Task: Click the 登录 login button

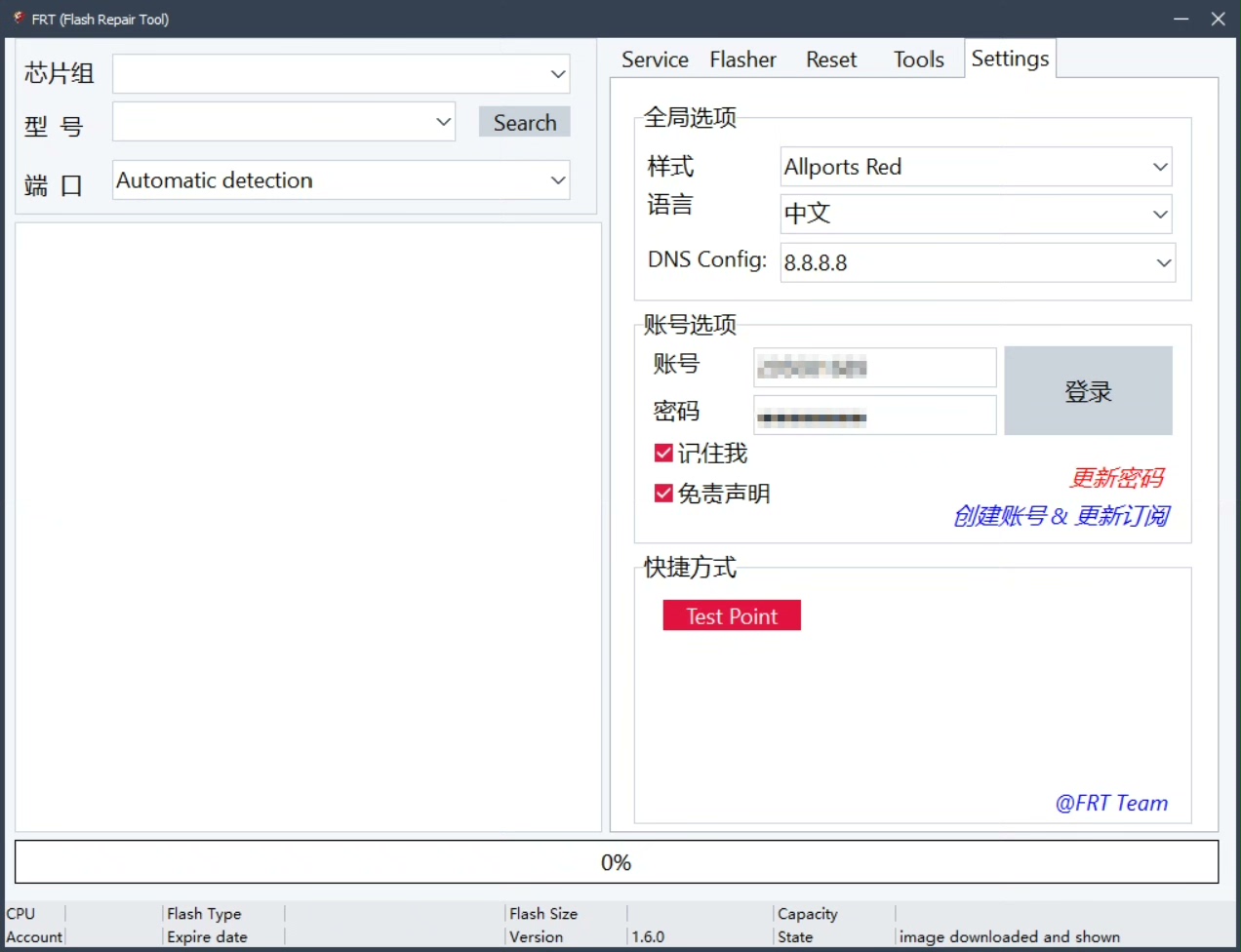Action: [x=1088, y=391]
